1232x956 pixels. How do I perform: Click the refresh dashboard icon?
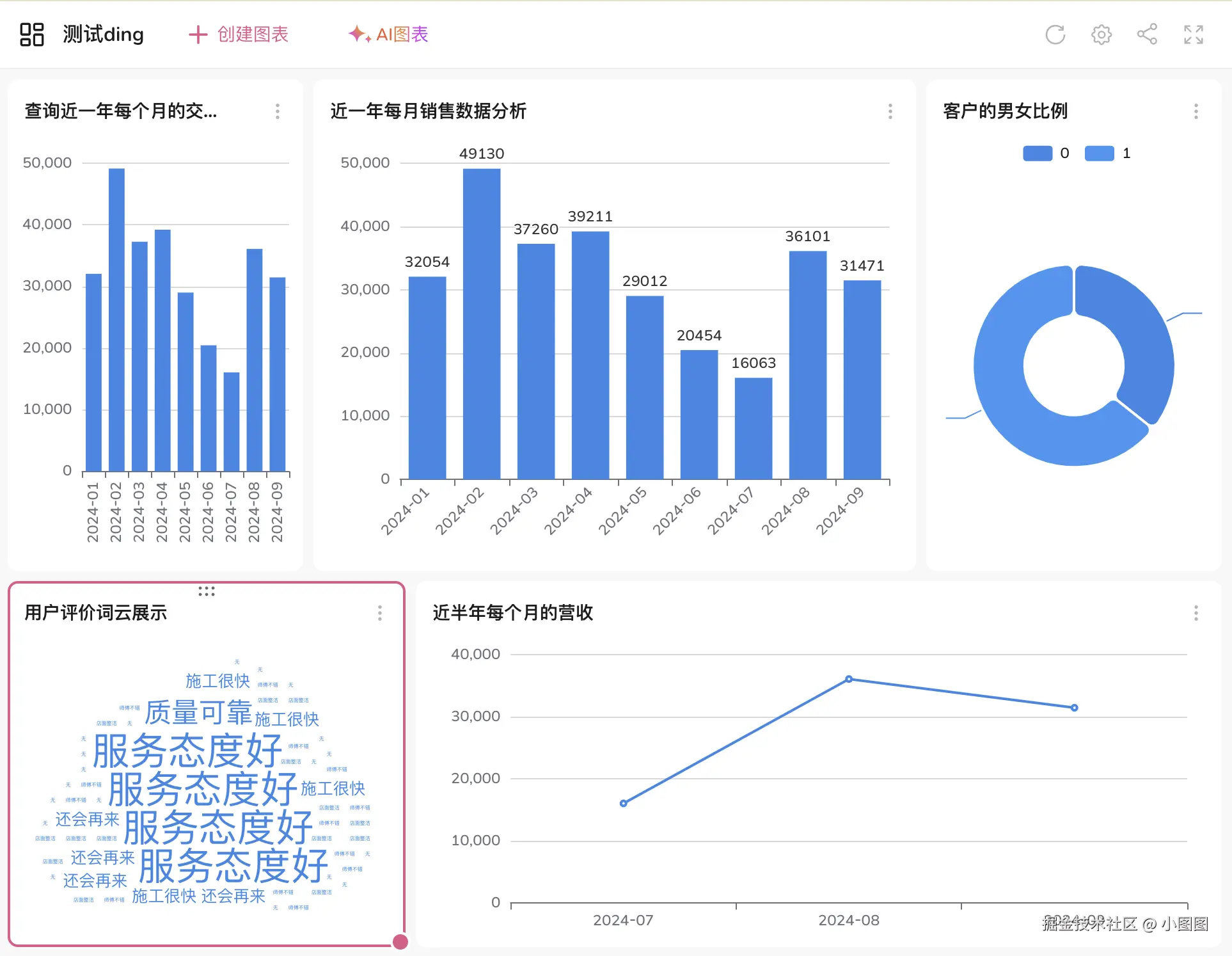coord(1055,35)
